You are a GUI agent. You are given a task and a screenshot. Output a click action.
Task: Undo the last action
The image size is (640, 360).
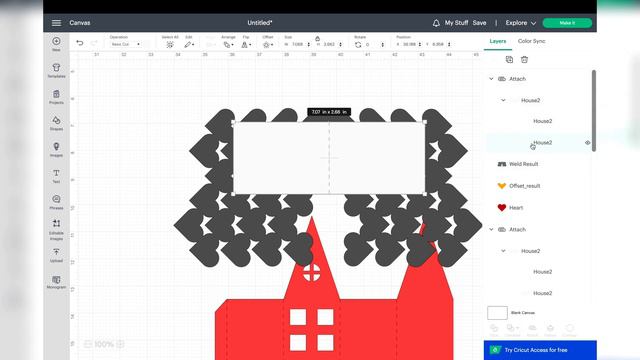click(80, 43)
